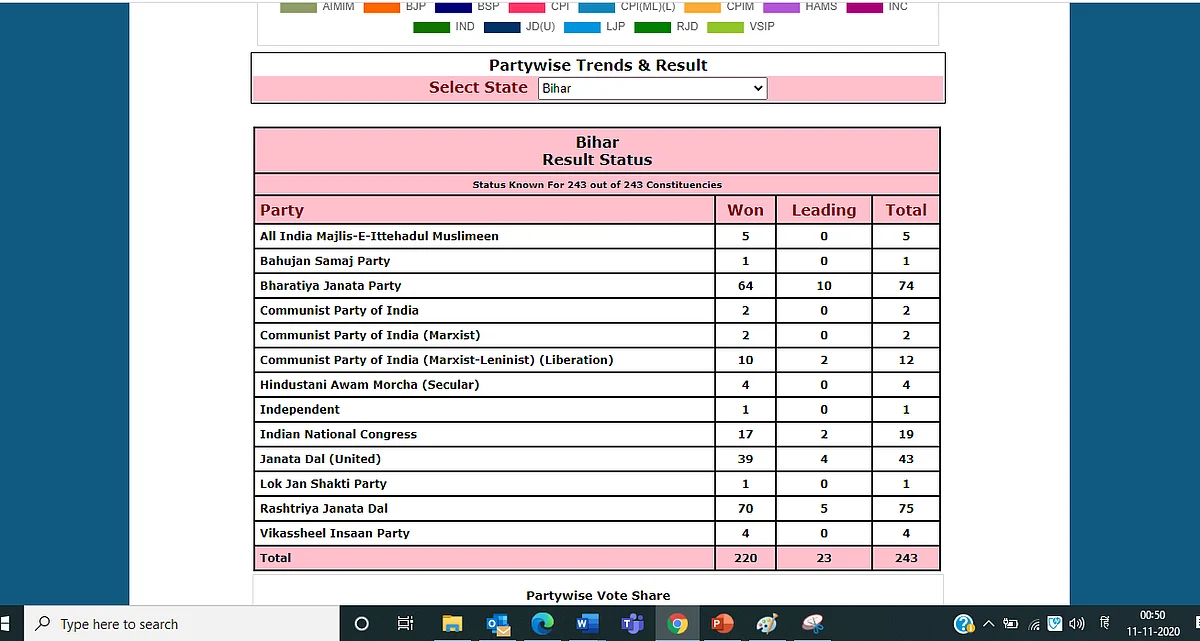Click BJP's Total value 74
The height and width of the screenshot is (641, 1200).
(906, 286)
